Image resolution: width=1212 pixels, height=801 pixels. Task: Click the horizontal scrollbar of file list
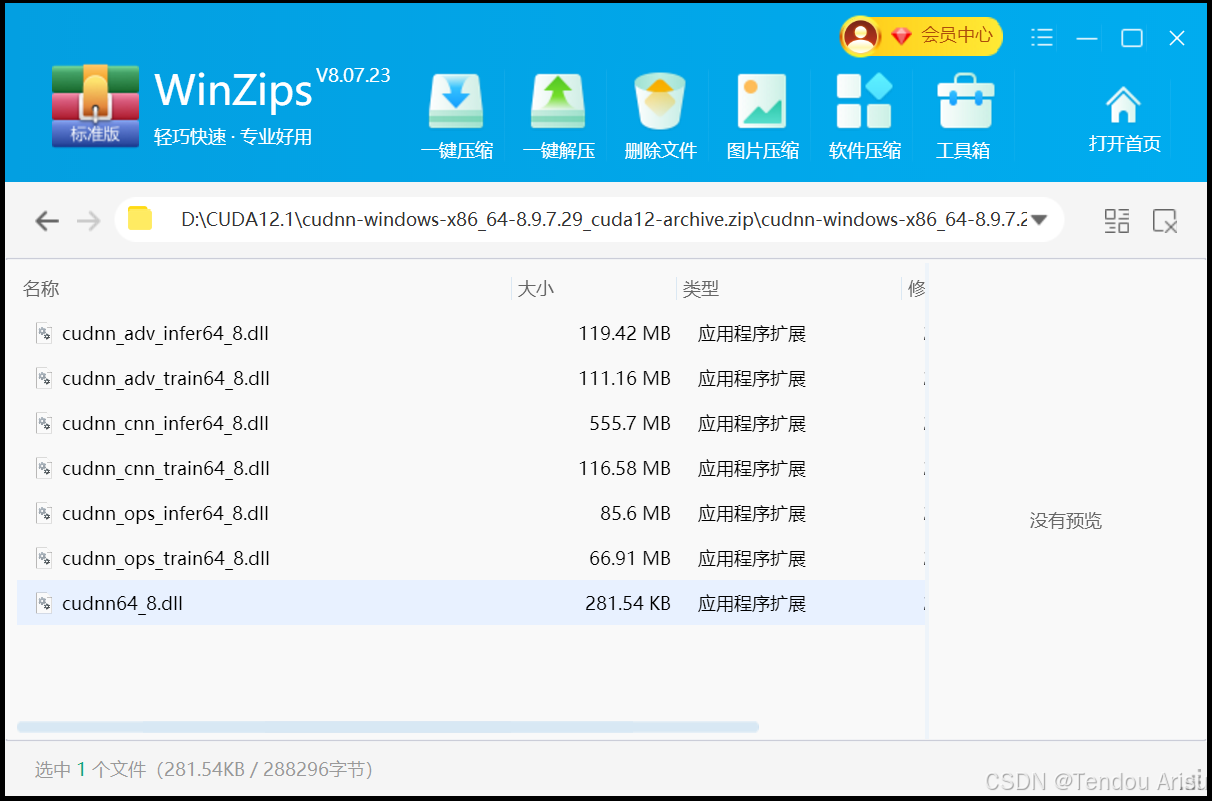pos(388,727)
